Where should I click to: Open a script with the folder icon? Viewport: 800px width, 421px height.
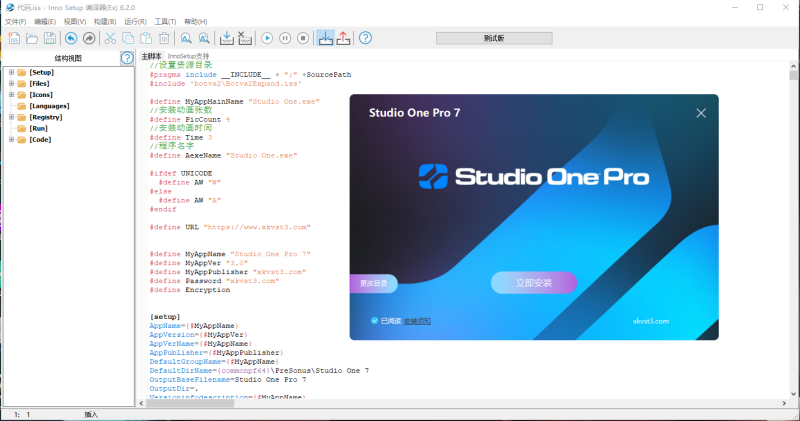[x=32, y=38]
